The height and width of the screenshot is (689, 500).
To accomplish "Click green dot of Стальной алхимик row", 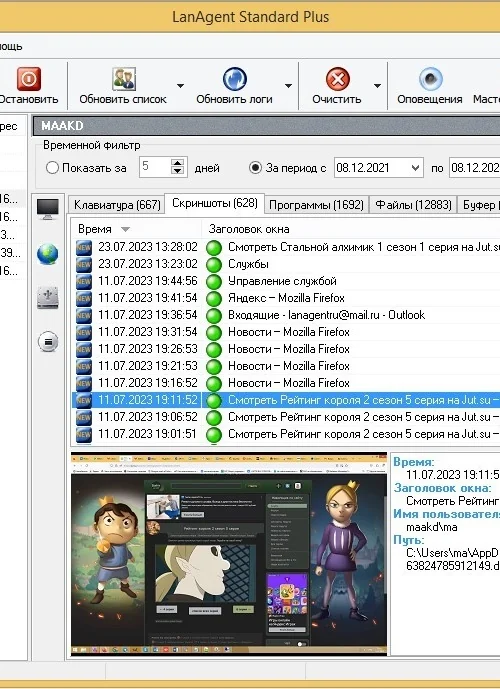I will tap(214, 247).
